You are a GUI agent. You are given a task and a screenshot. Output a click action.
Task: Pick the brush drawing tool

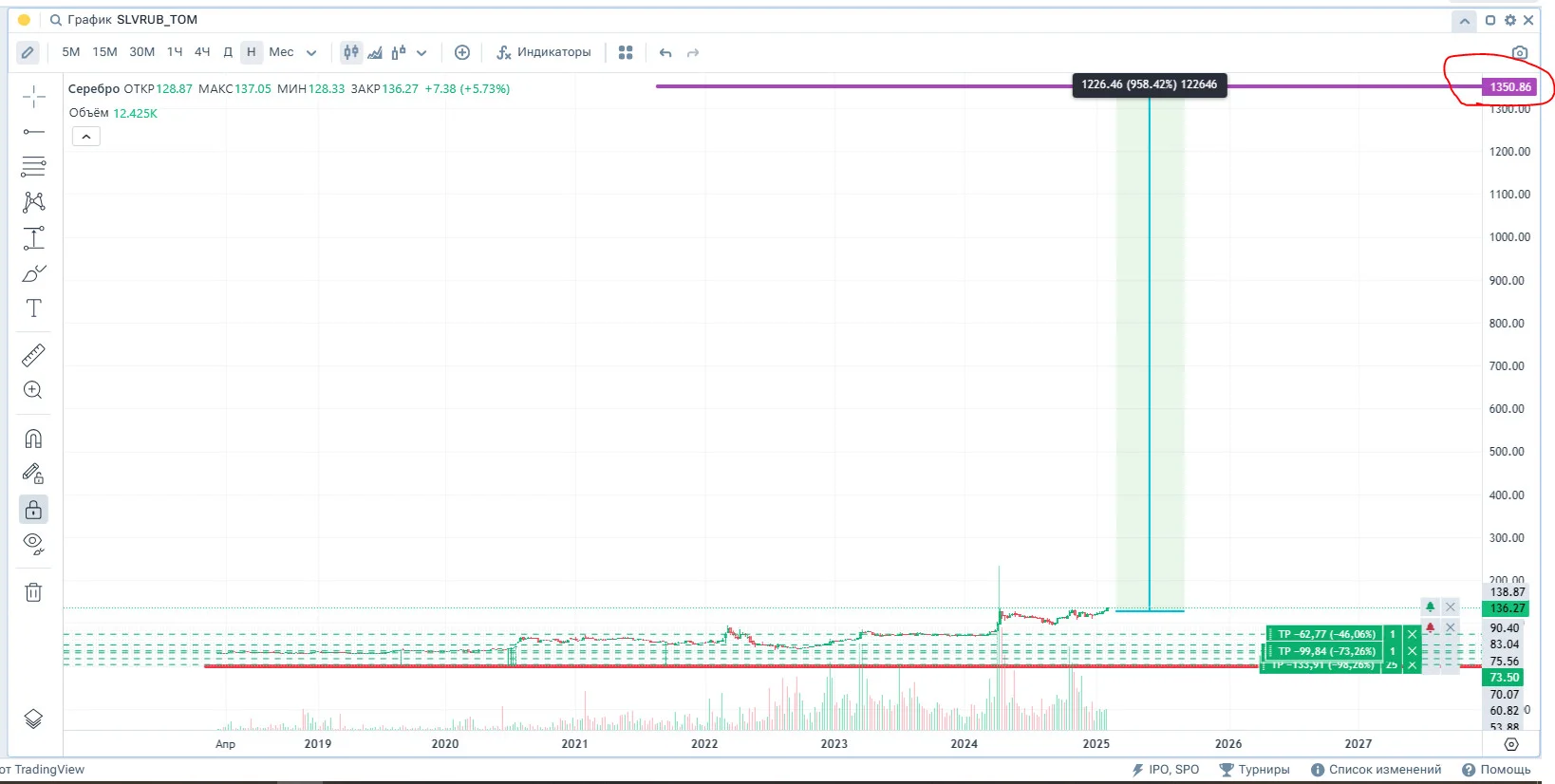[33, 273]
